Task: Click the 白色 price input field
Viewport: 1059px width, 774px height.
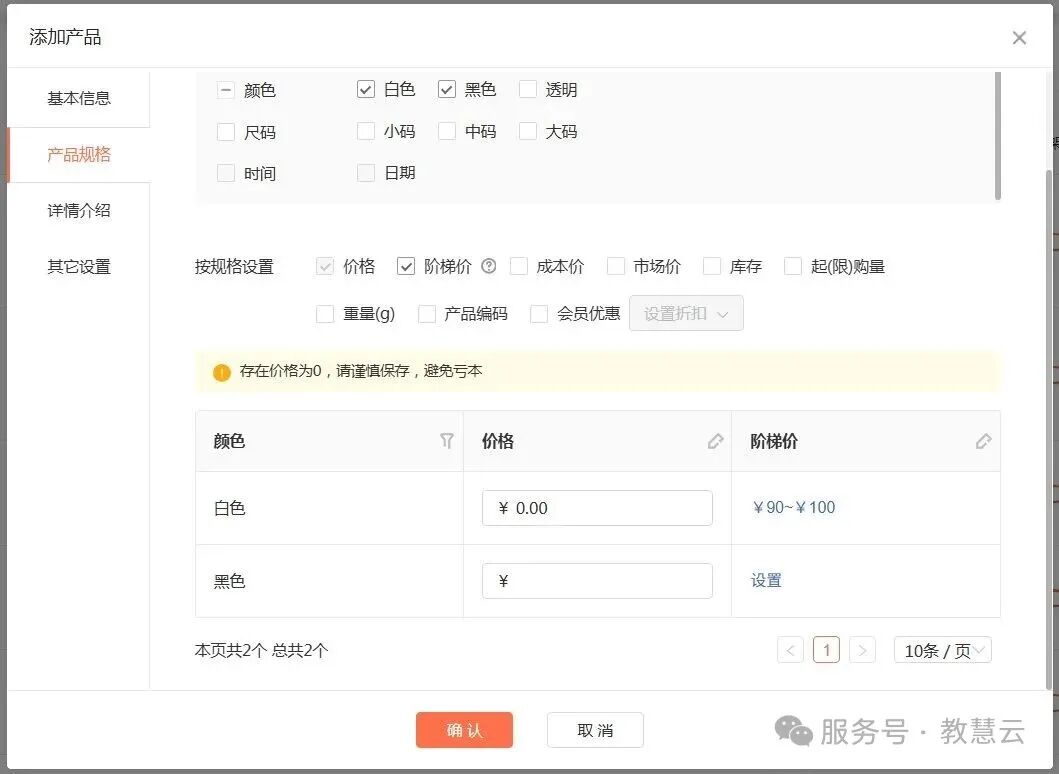Action: pyautogui.click(x=597, y=508)
